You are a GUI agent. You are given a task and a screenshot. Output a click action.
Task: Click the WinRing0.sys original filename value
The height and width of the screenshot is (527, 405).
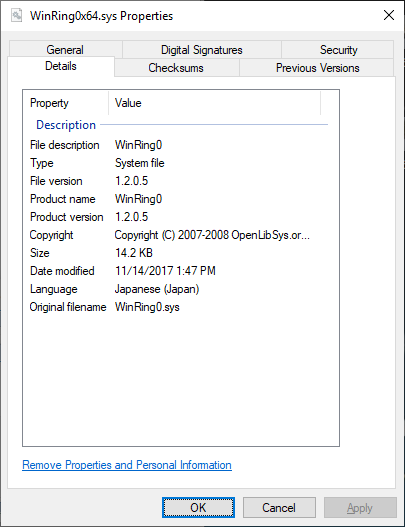tap(147, 307)
